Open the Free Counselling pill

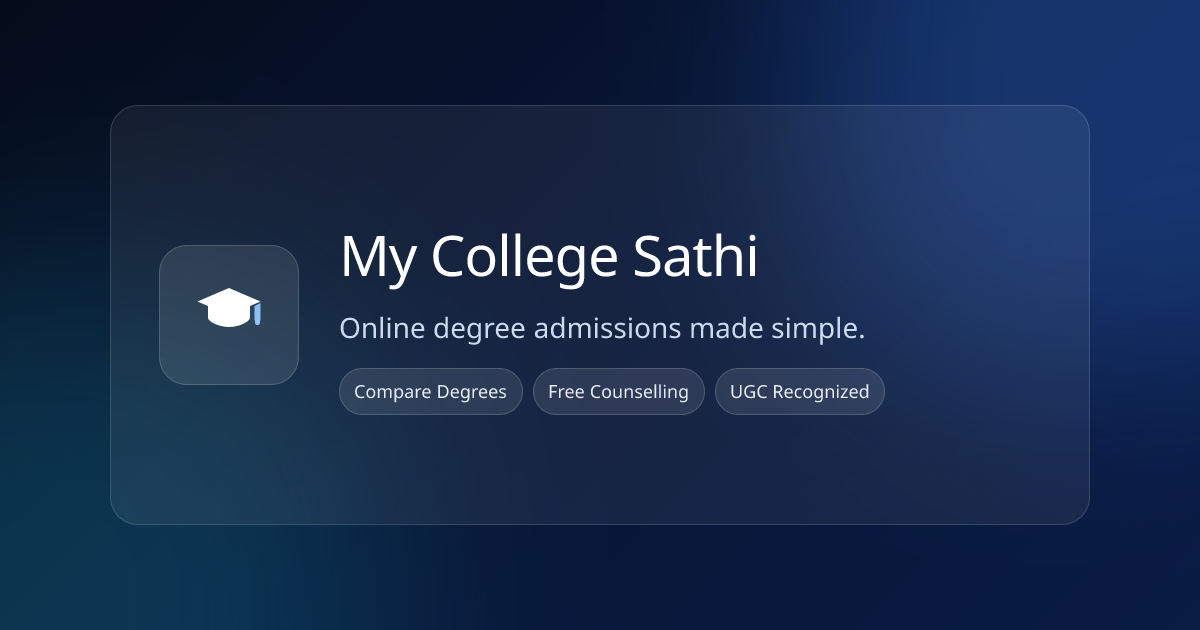pyautogui.click(x=618, y=392)
